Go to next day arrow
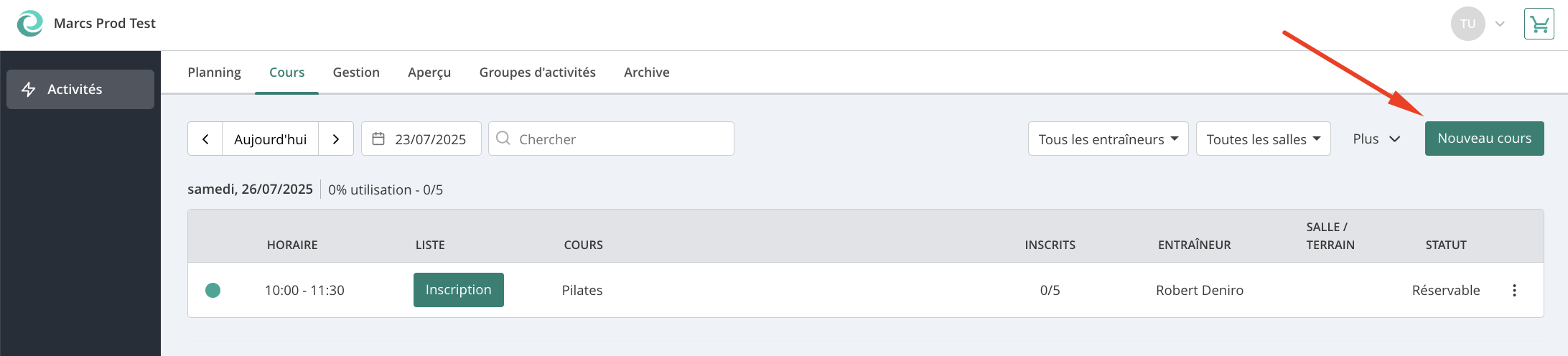1568x356 pixels. [336, 139]
